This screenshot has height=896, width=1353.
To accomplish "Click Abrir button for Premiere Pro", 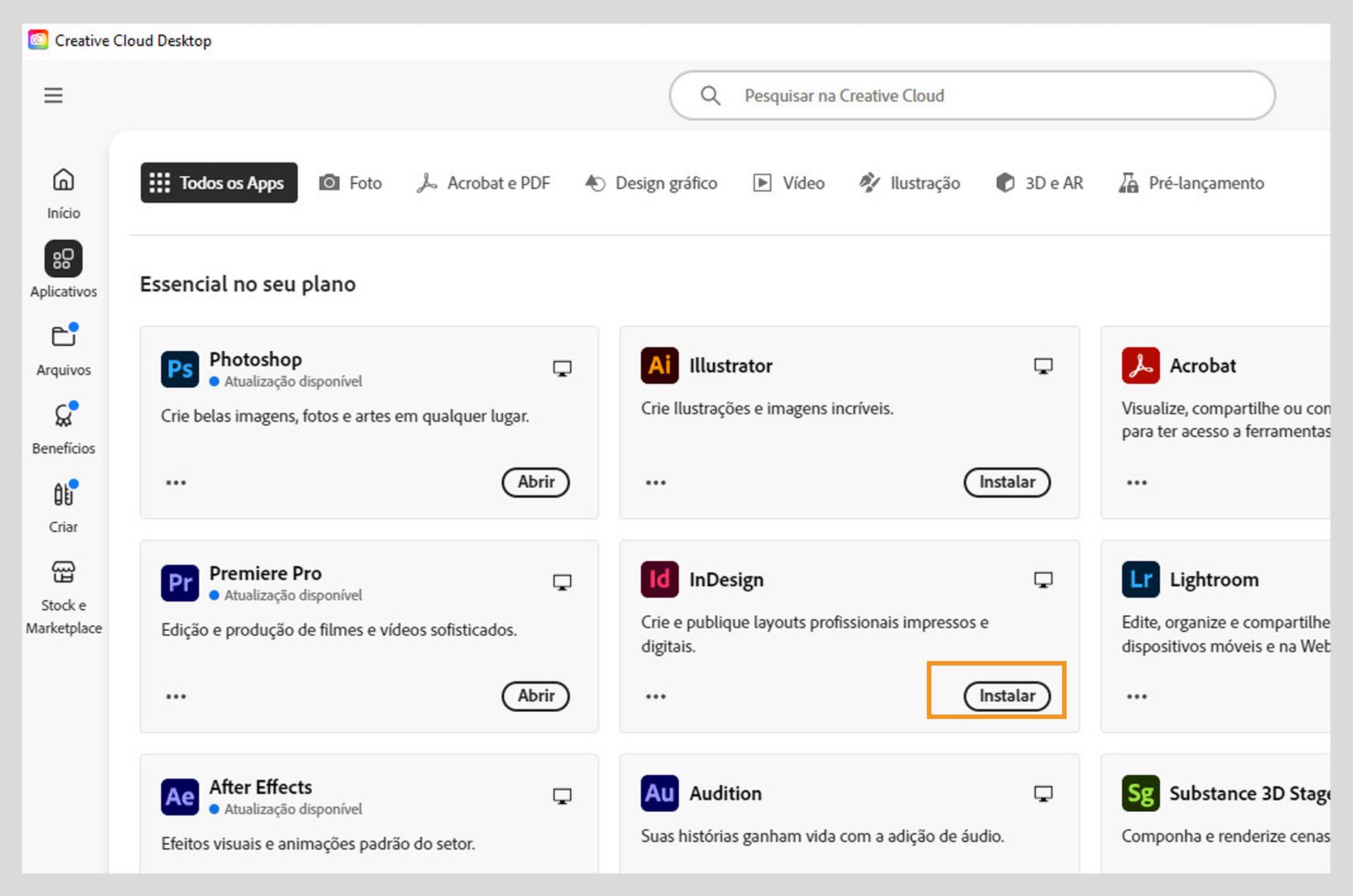I will 536,696.
